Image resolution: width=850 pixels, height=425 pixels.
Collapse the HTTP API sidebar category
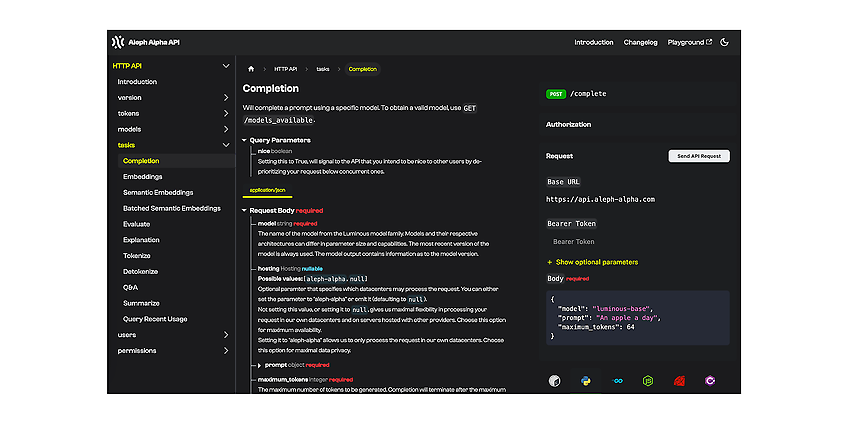[x=226, y=66]
